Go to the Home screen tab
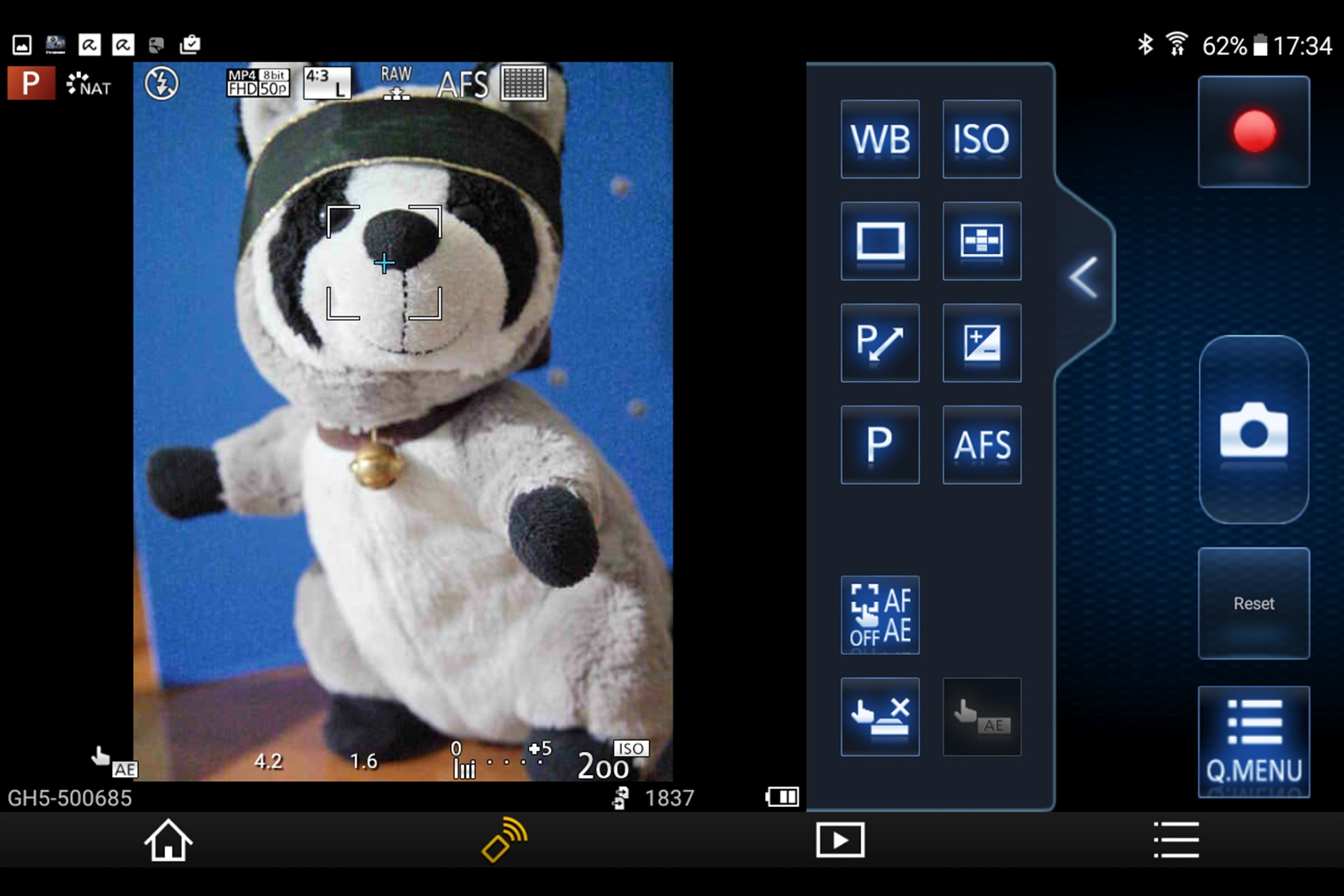1344x896 pixels. [169, 841]
